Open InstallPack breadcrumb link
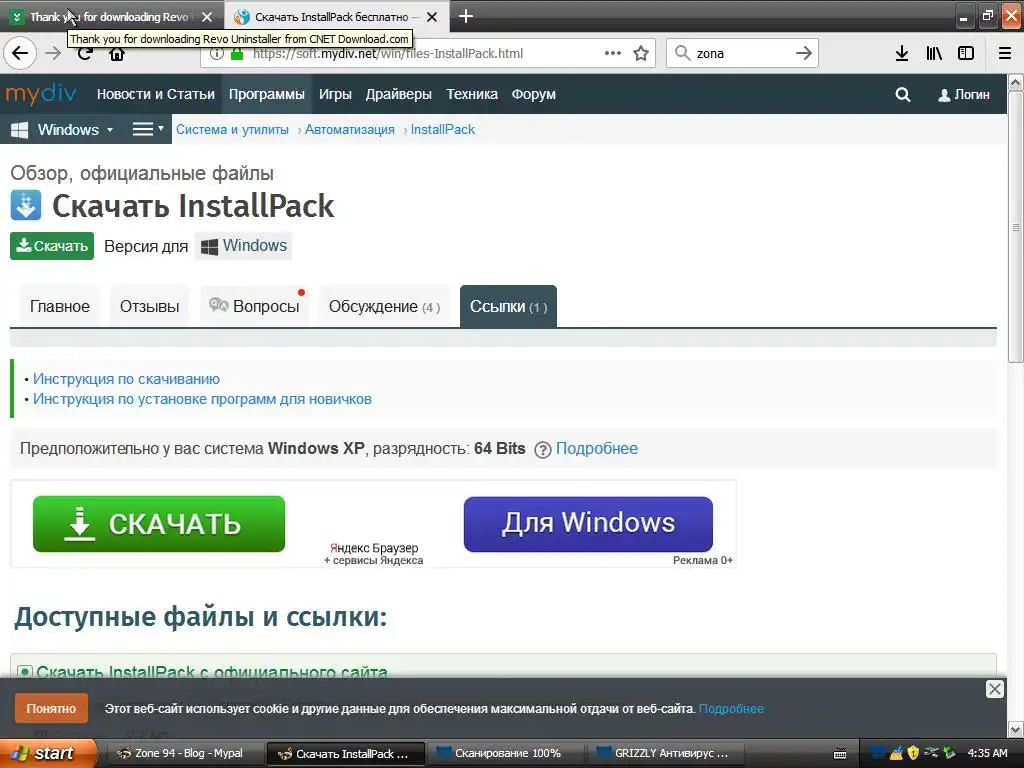 (442, 129)
